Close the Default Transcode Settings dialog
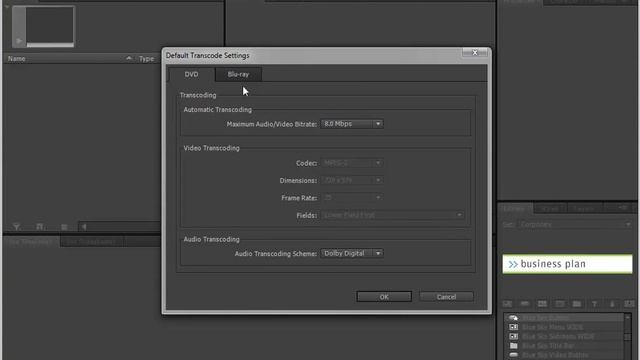The image size is (640, 360). click(x=475, y=53)
